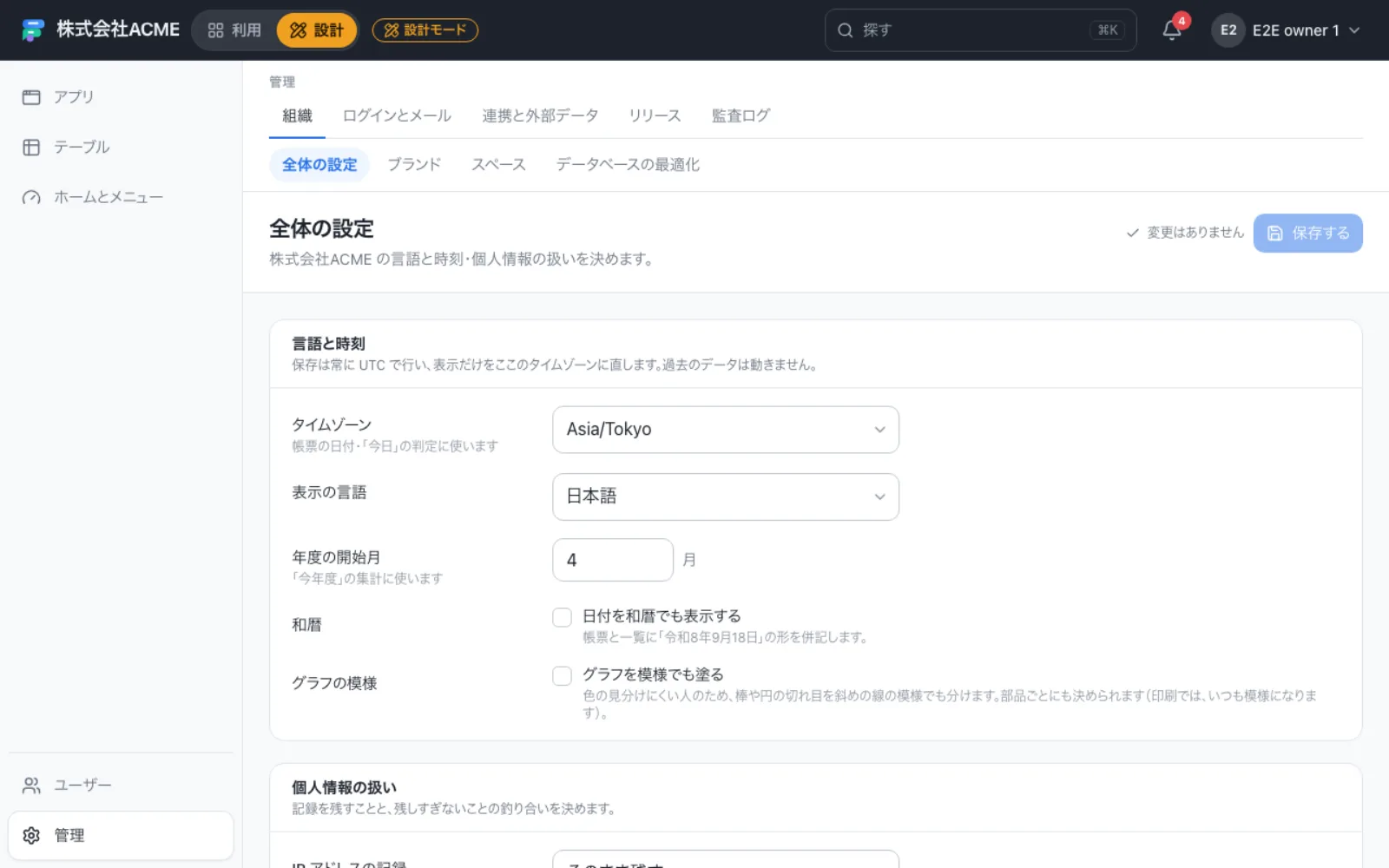Open the ログインとメール tab
The width and height of the screenshot is (1389, 868).
[x=397, y=115]
